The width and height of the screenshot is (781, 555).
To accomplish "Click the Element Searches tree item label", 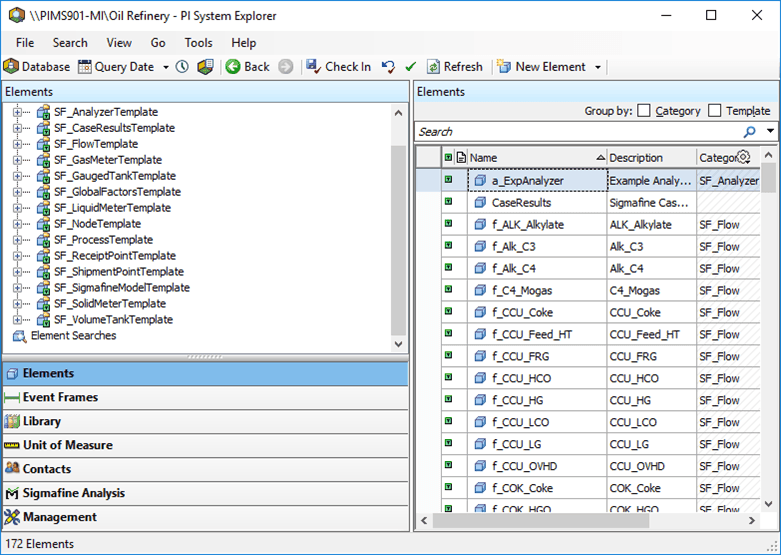I will click(73, 335).
